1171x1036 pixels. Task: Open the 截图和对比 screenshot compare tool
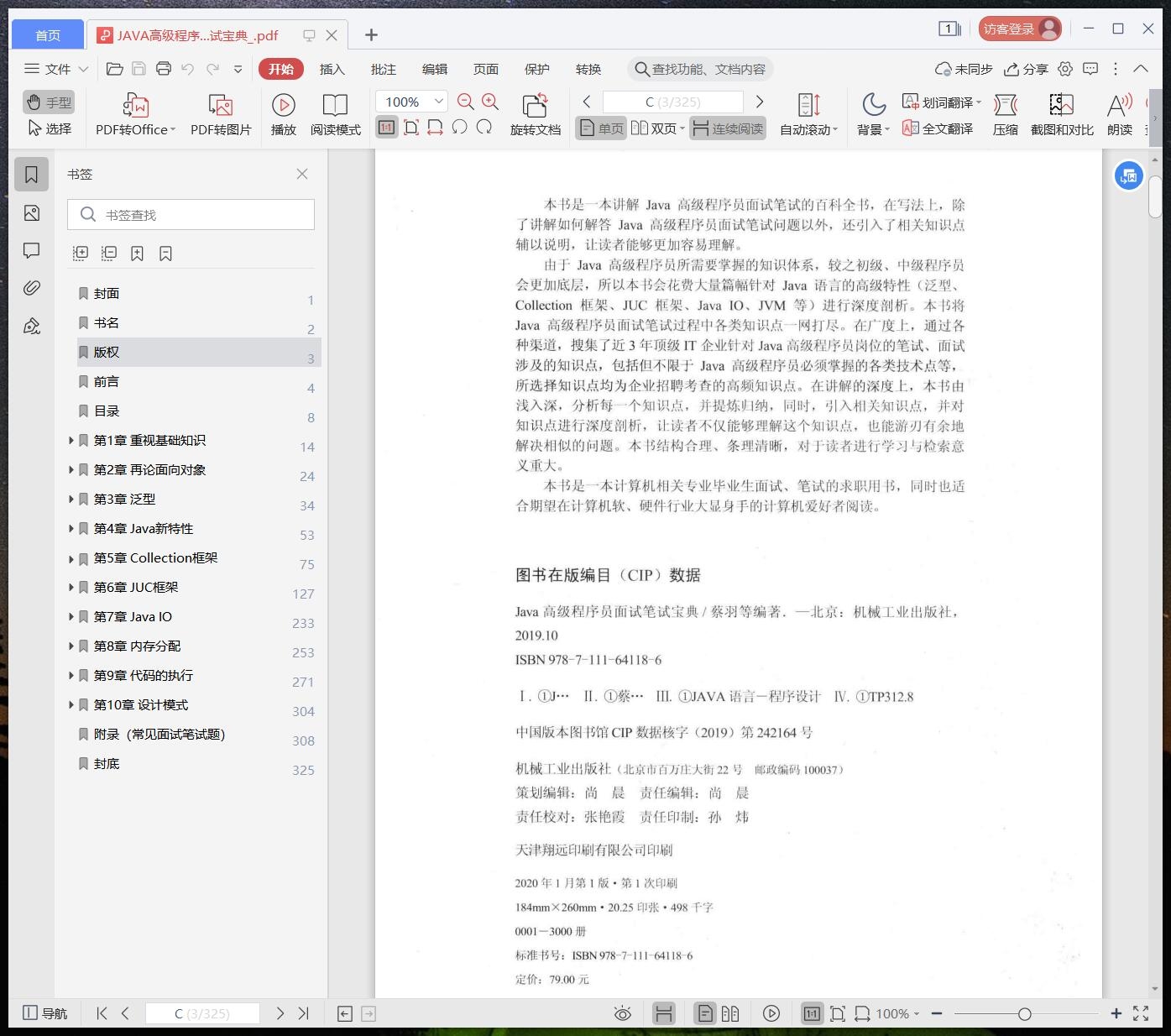(1062, 115)
